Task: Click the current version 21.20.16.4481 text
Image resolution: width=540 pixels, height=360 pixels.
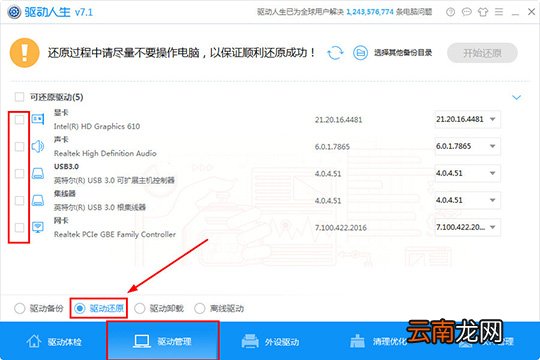Action: [339, 120]
